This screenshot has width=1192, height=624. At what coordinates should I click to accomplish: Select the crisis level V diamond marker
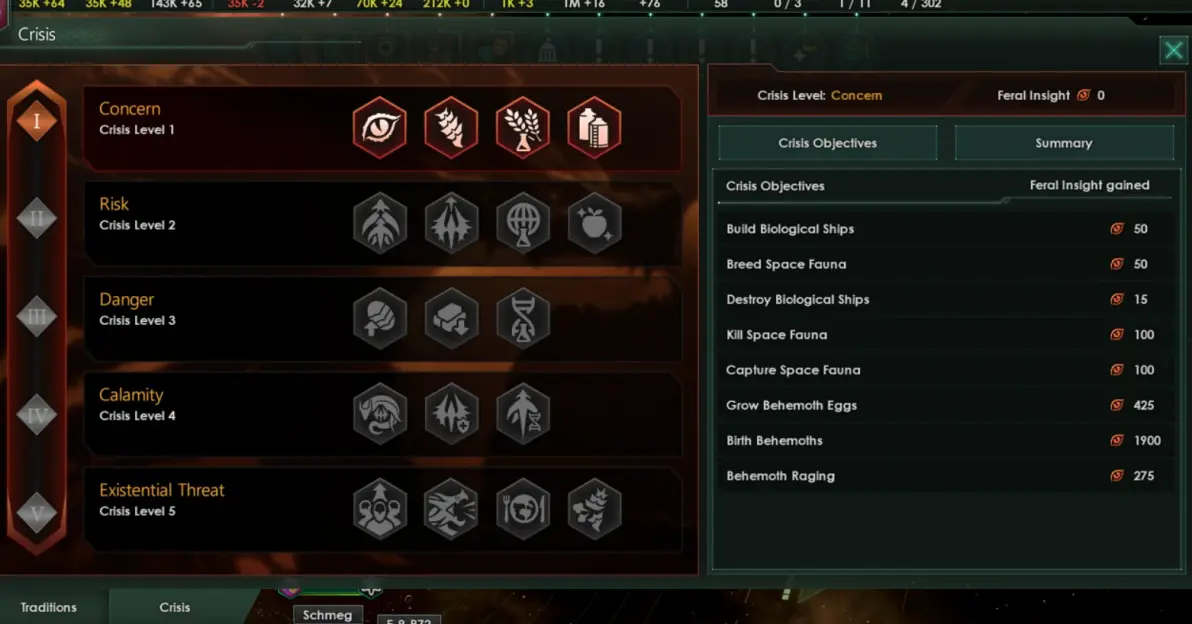[36, 515]
